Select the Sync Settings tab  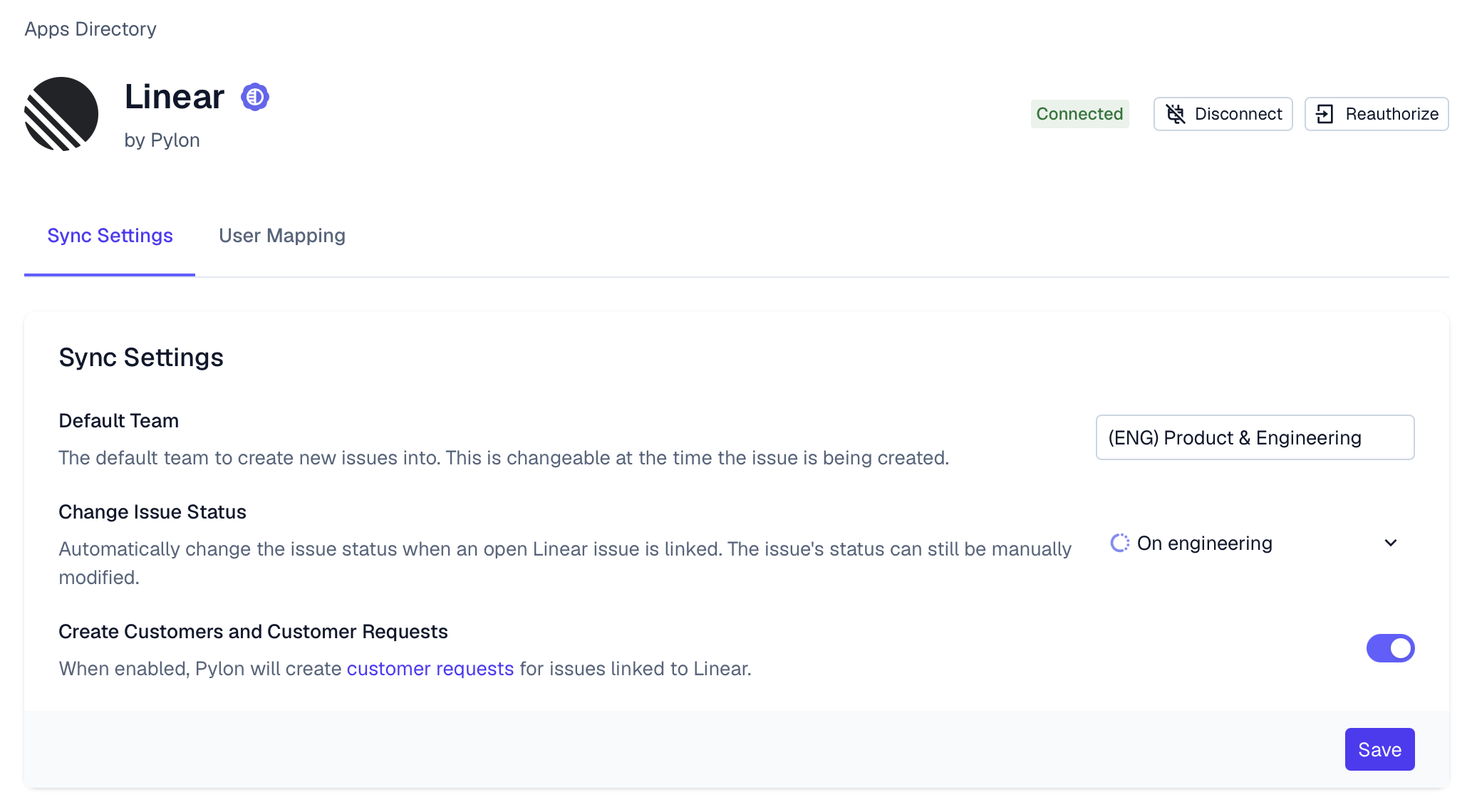click(110, 236)
